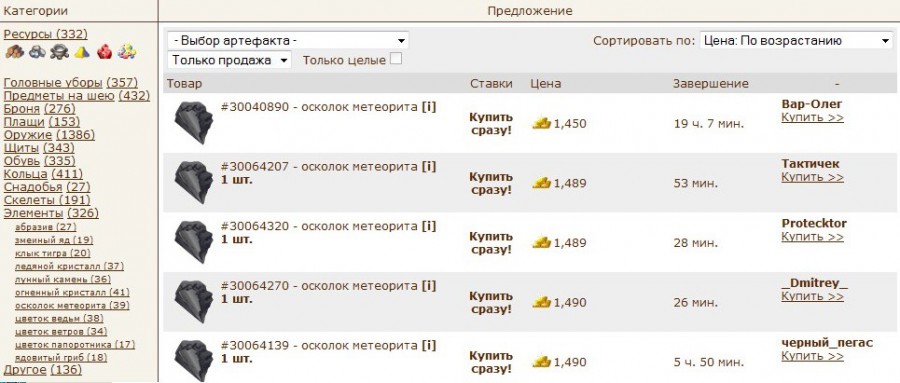Select the 'абразив (27)' subcategory
The height and width of the screenshot is (383, 900).
coord(45,227)
